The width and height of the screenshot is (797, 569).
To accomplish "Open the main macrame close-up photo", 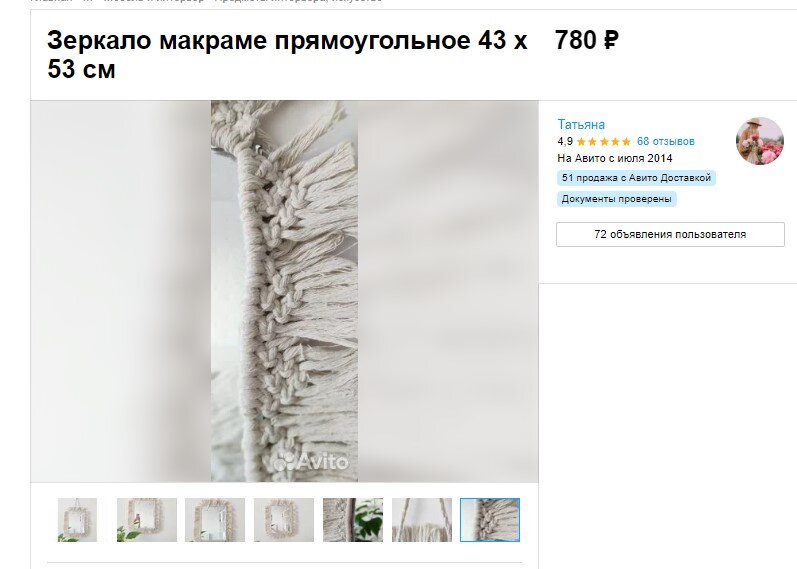I will pos(284,291).
